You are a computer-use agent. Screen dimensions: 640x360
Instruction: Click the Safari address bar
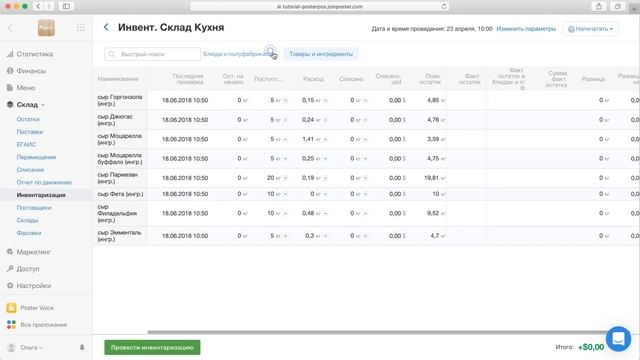pos(320,7)
